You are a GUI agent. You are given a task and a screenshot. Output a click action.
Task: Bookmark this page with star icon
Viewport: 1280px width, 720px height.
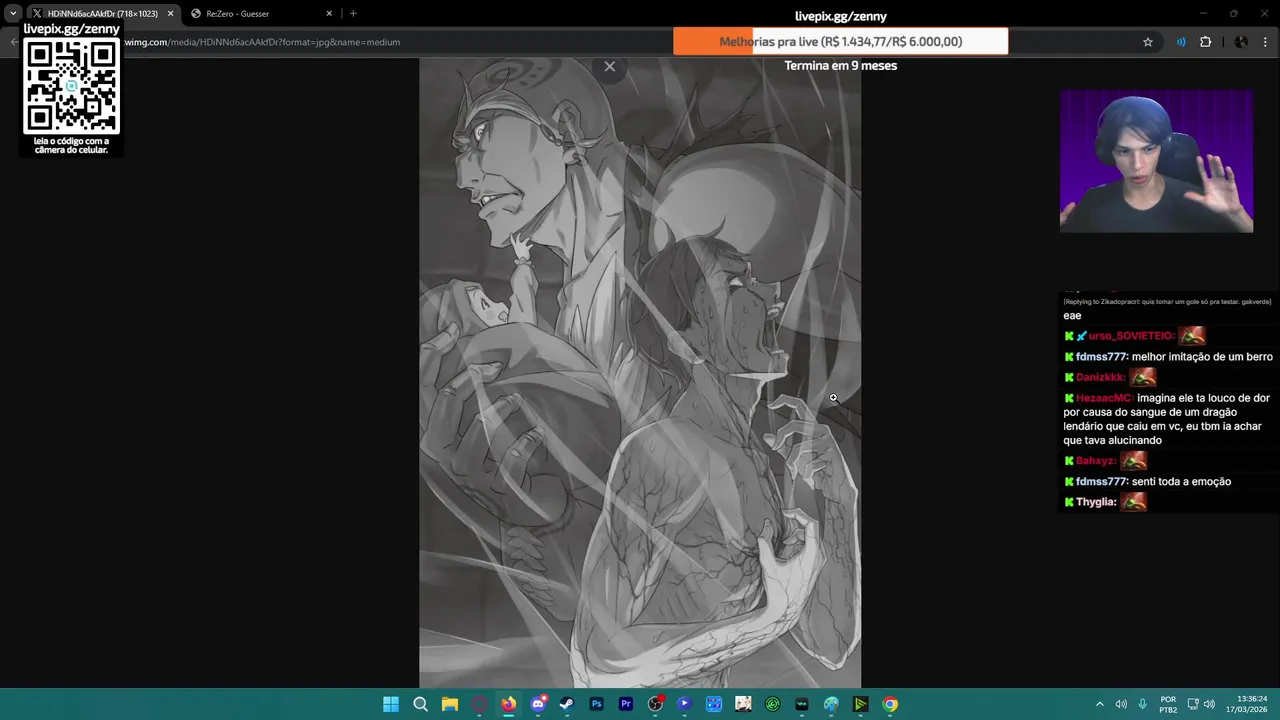pos(1148,42)
